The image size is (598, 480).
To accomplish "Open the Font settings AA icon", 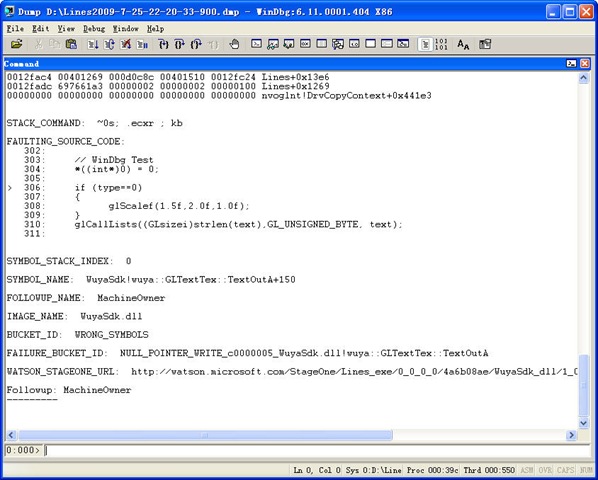I will (x=463, y=44).
